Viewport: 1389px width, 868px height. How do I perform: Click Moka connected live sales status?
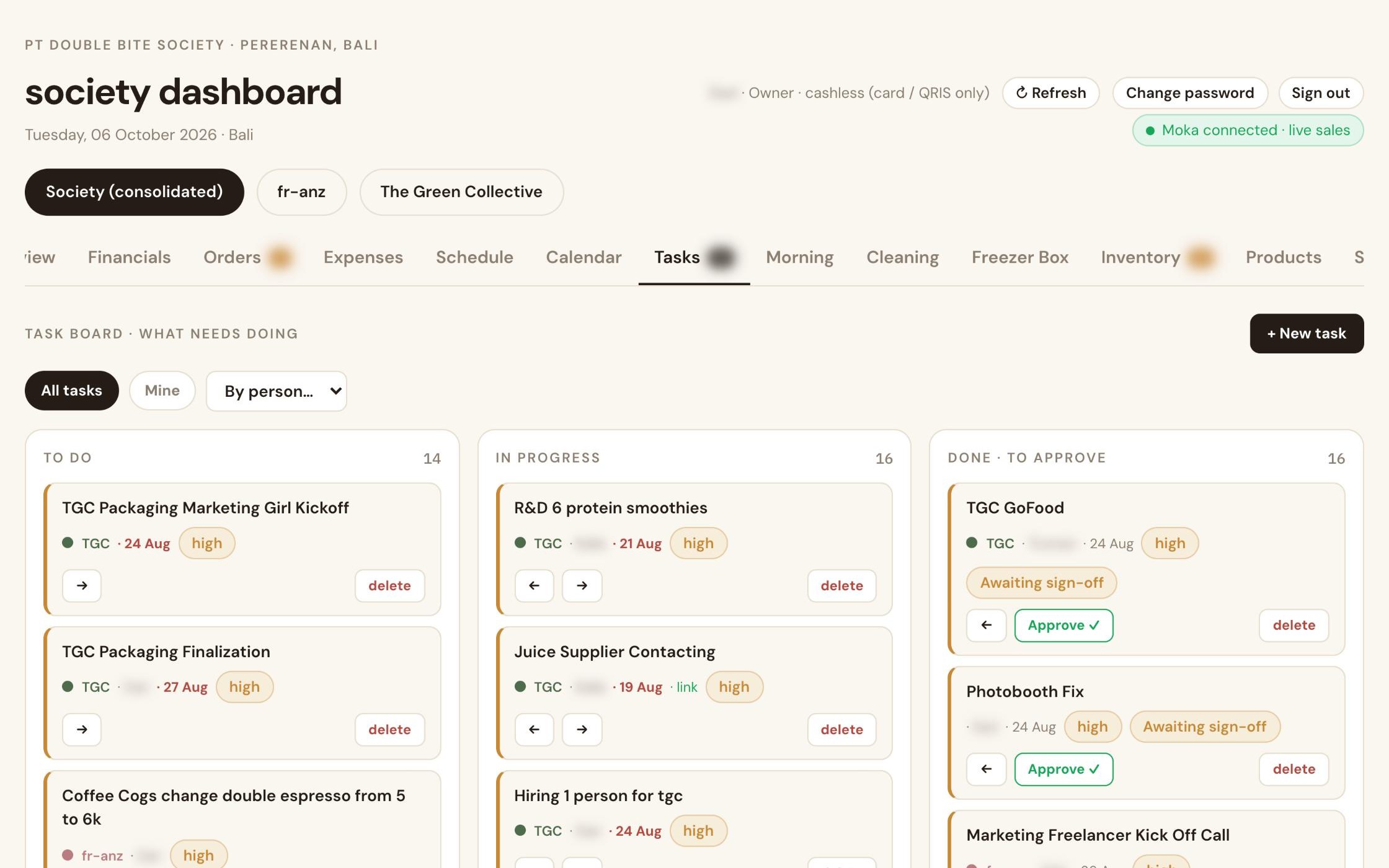pyautogui.click(x=1248, y=130)
